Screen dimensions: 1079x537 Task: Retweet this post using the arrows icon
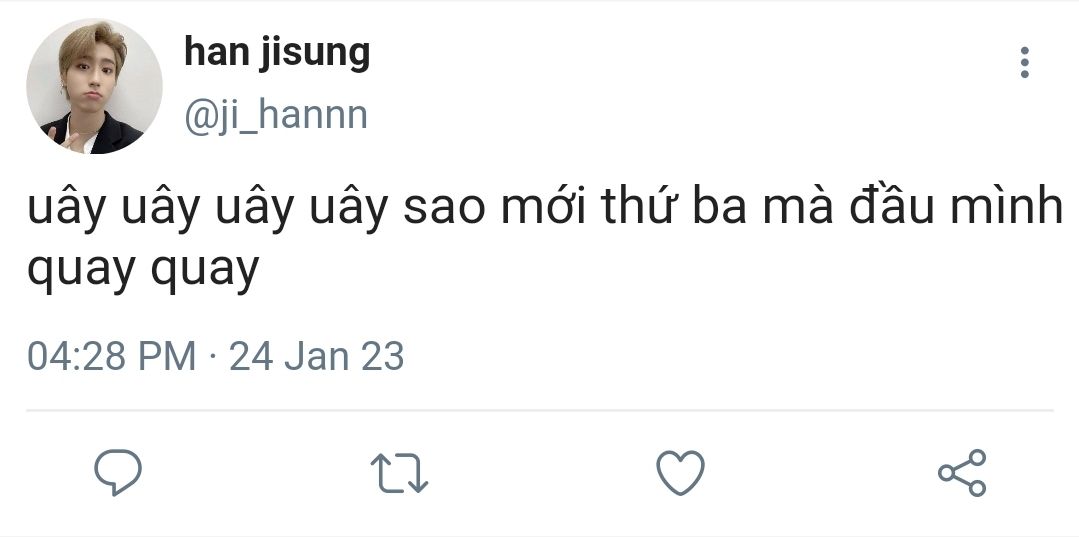point(399,473)
